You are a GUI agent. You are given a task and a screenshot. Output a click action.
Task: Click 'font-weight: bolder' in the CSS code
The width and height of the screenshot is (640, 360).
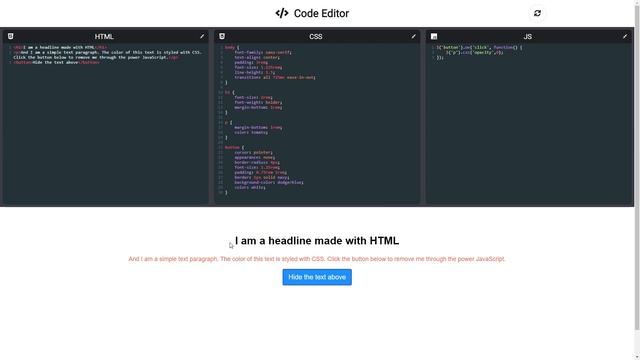tap(258, 102)
